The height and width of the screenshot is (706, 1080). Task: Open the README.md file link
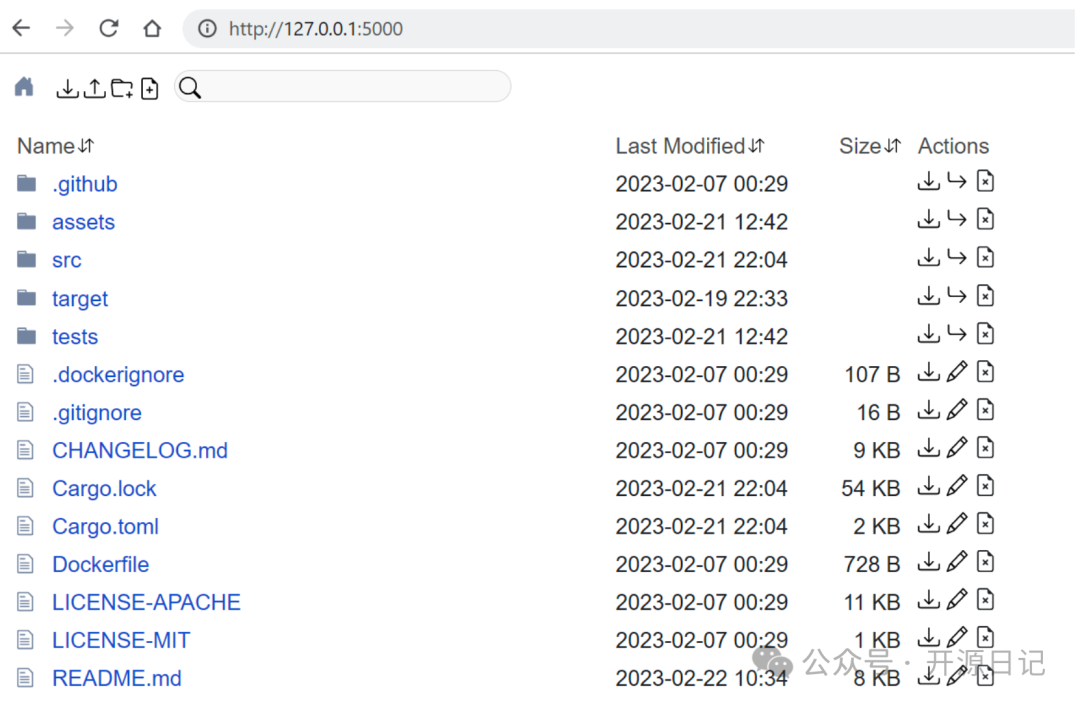click(117, 678)
